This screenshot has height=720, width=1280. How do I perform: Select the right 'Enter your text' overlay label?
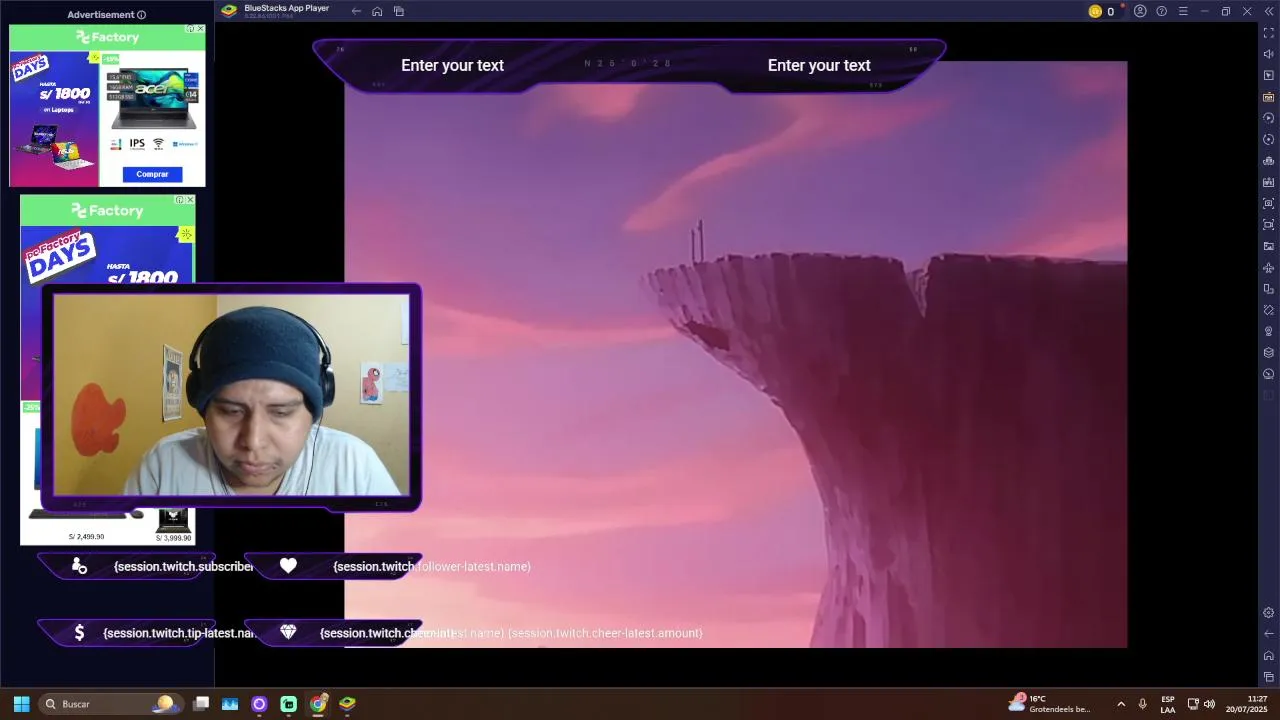click(x=819, y=65)
